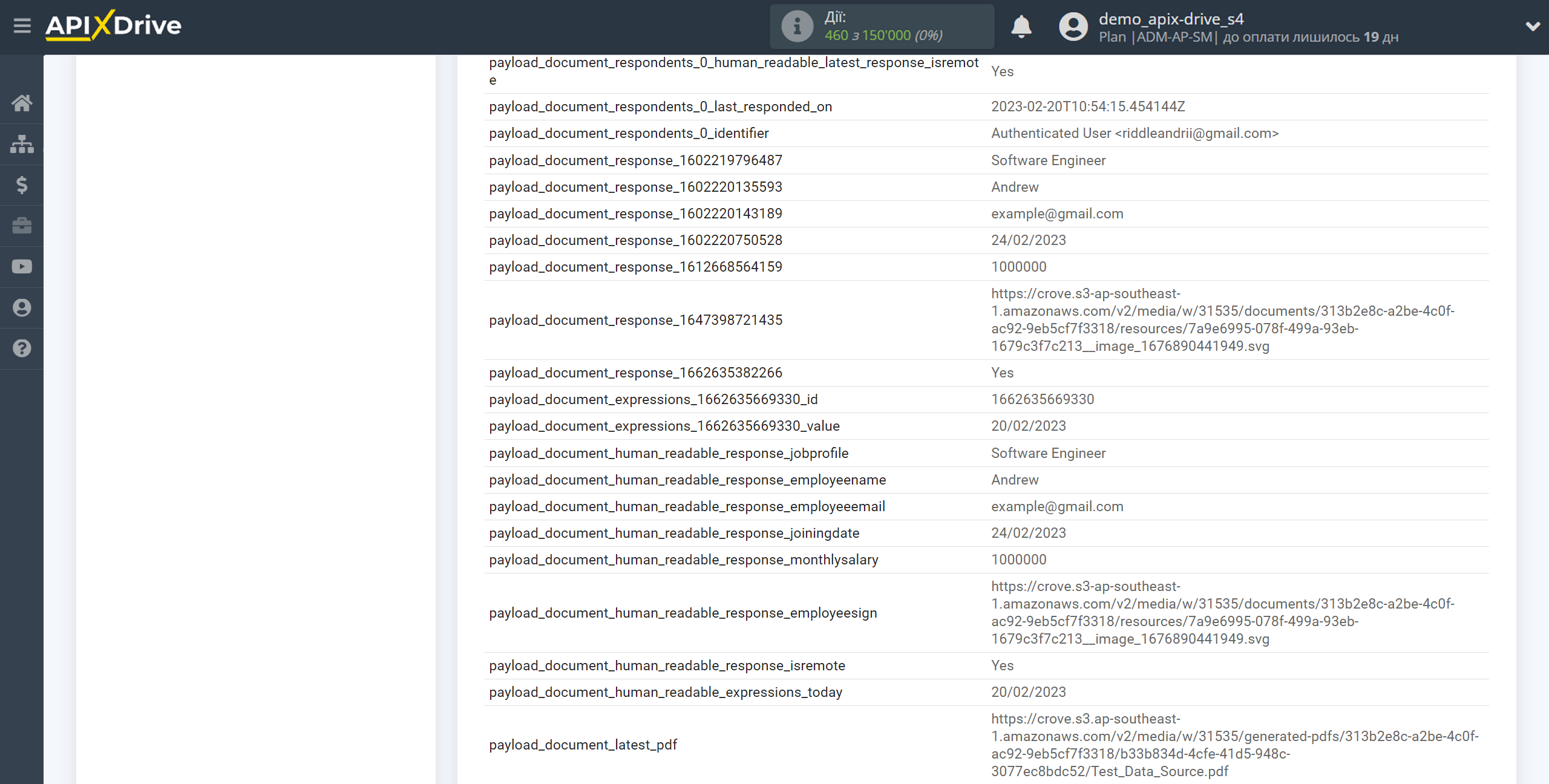Click payload_document_response_1647398721435 URL value

[x=1222, y=319]
